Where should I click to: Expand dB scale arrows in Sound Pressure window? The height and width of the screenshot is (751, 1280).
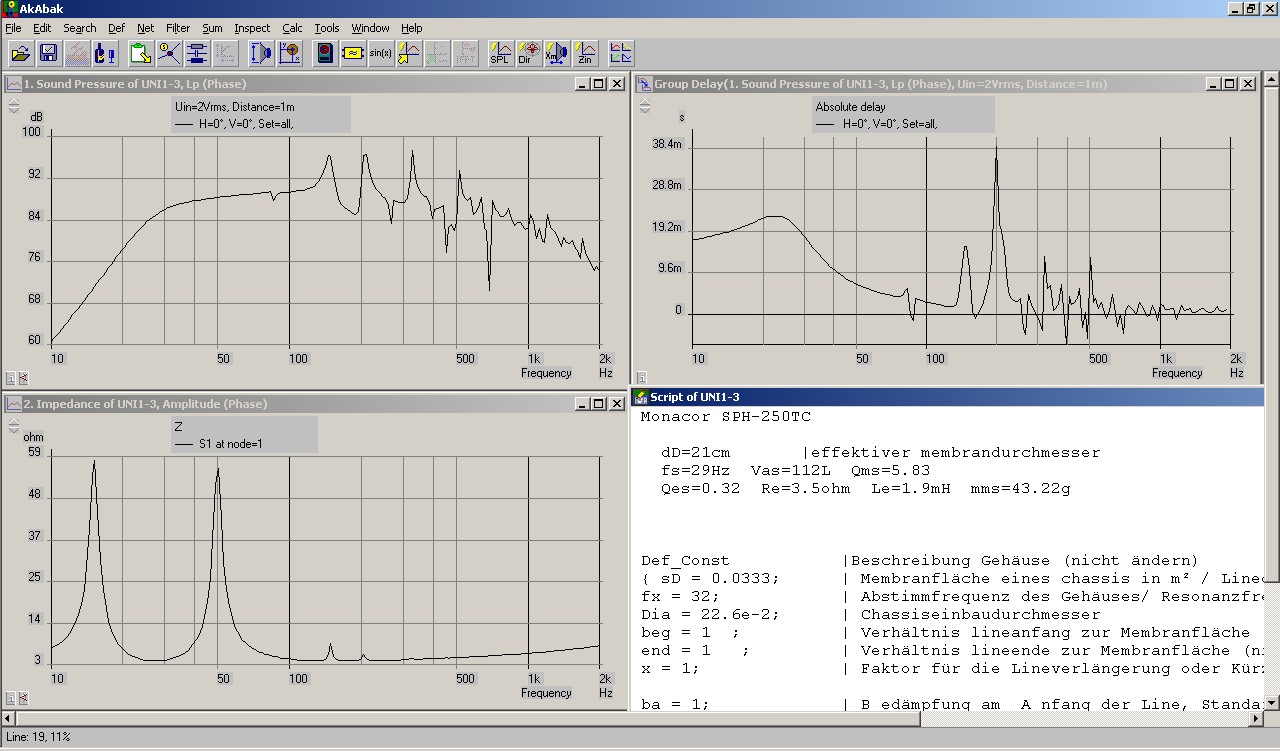pyautogui.click(x=14, y=105)
